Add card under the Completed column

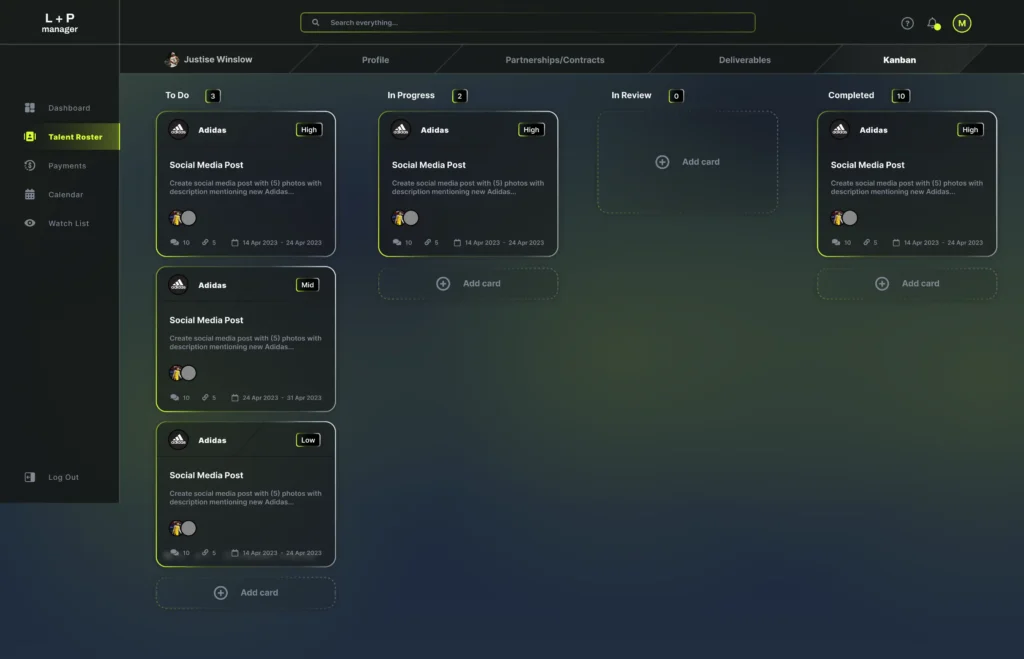tap(907, 283)
